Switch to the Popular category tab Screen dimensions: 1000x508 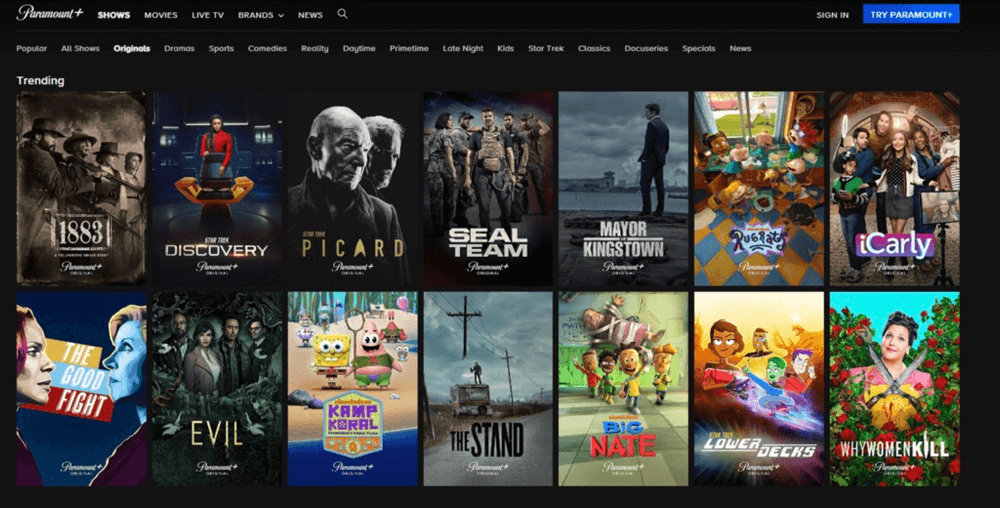tap(32, 48)
